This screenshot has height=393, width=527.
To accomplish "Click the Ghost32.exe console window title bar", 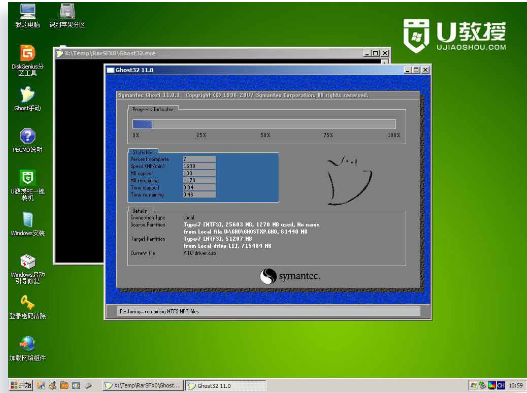I will [x=222, y=53].
